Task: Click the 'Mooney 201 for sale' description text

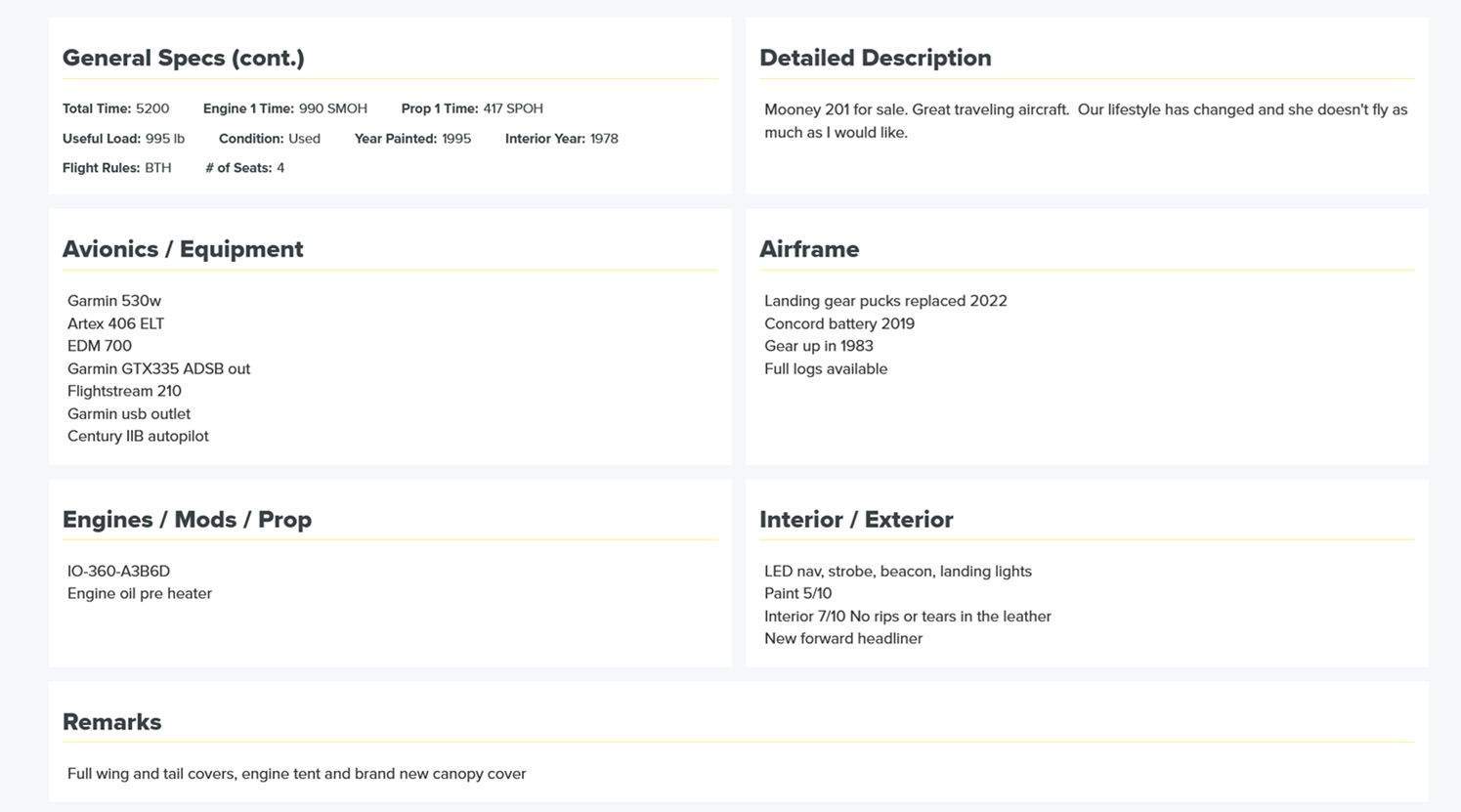Action: coord(1086,121)
